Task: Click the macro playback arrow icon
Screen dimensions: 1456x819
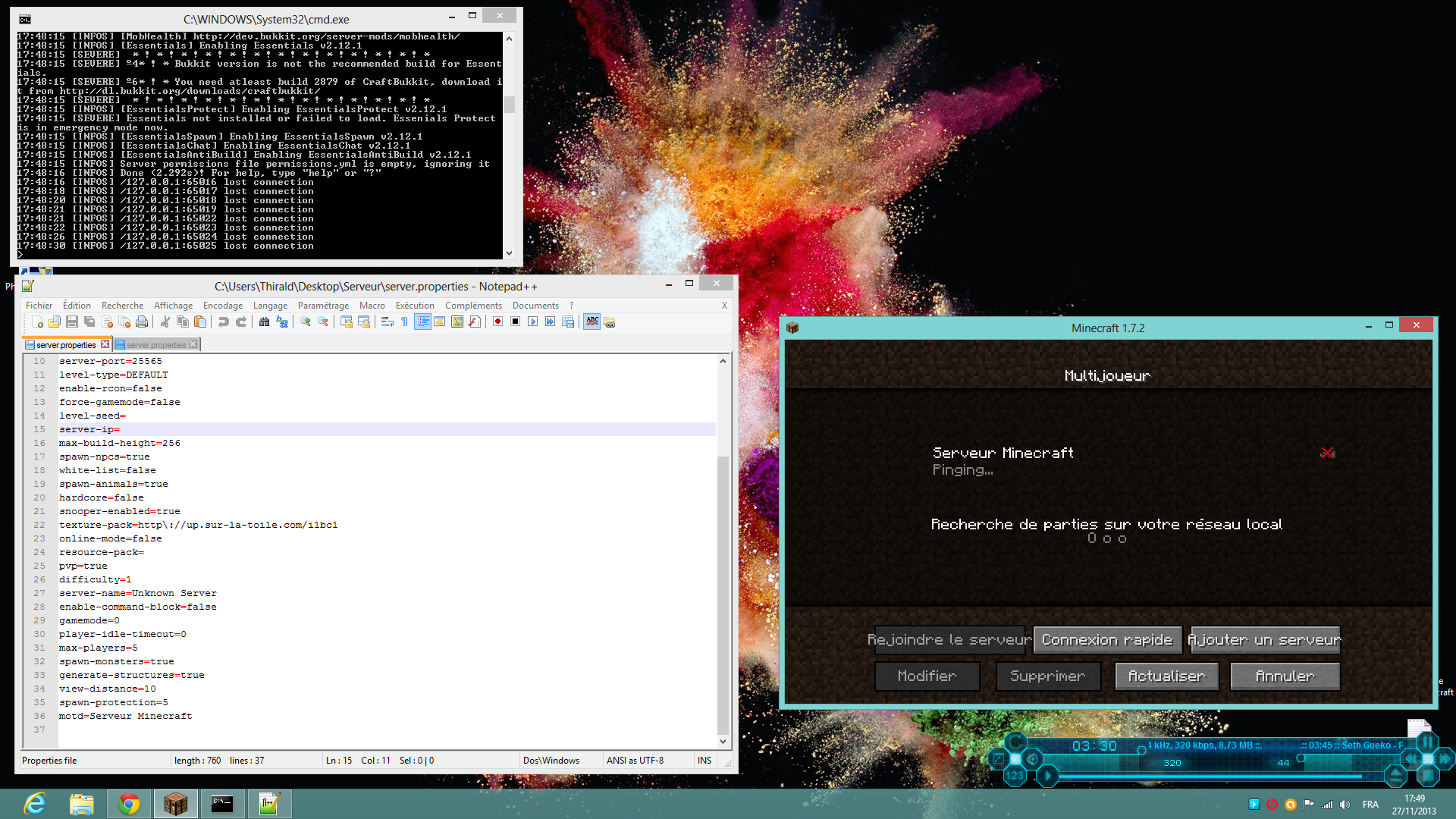Action: coord(533,322)
